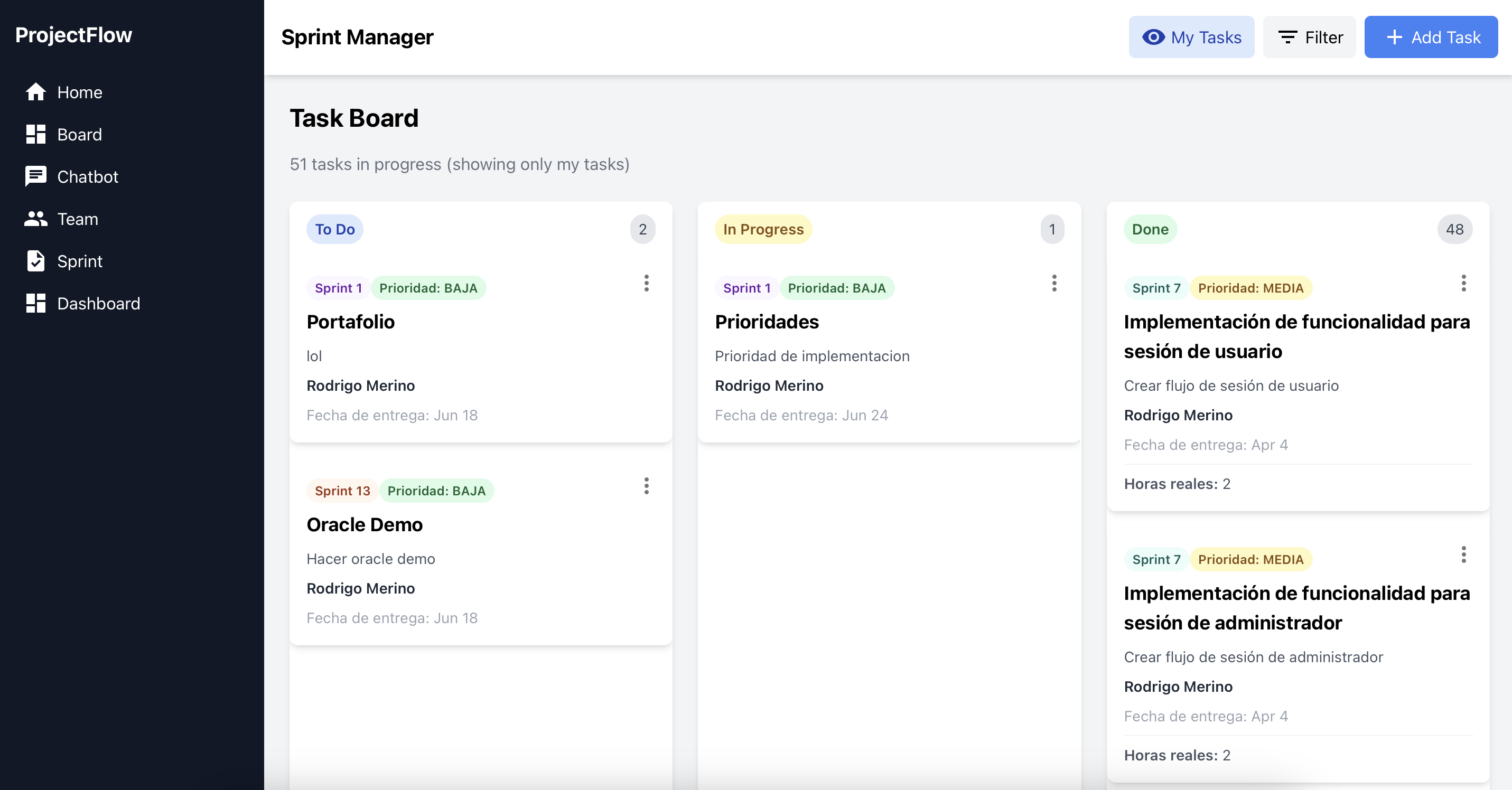
Task: Open menu for sesión de usuario task
Action: click(1463, 283)
